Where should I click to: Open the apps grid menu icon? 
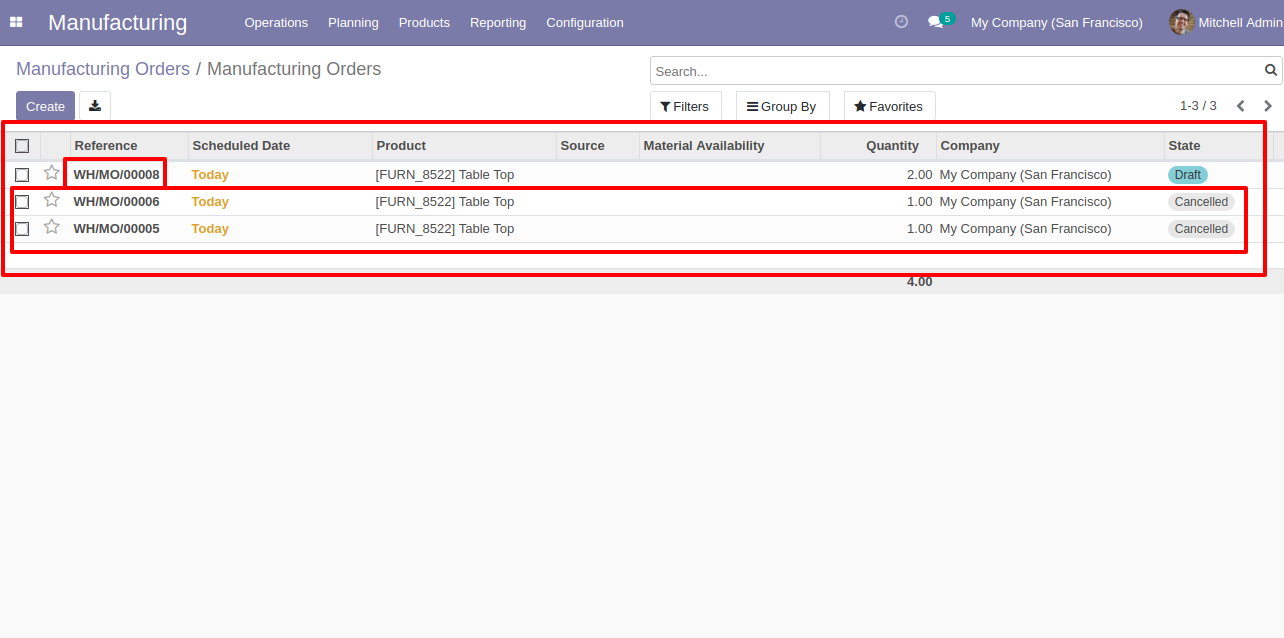coord(16,22)
